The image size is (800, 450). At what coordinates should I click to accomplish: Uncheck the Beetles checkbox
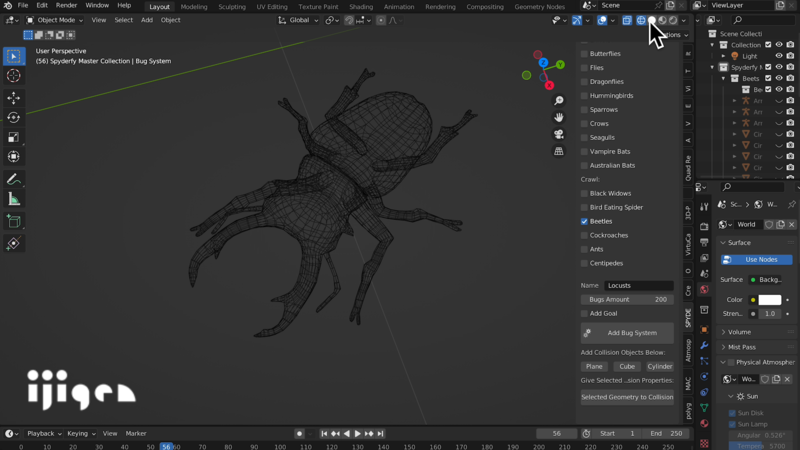pyautogui.click(x=584, y=221)
